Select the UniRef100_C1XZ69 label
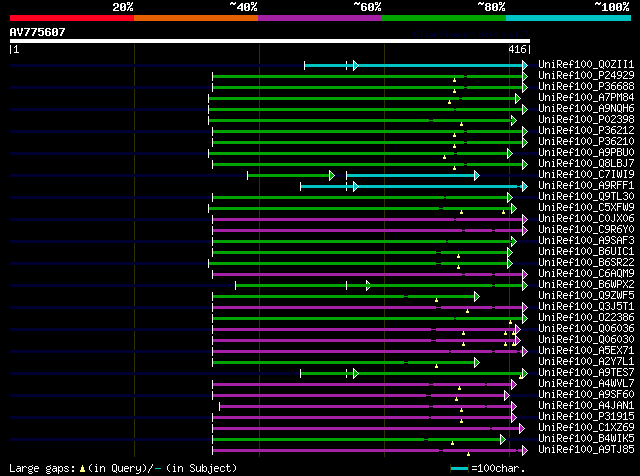Viewport: 640px width, 476px height. [x=586, y=428]
